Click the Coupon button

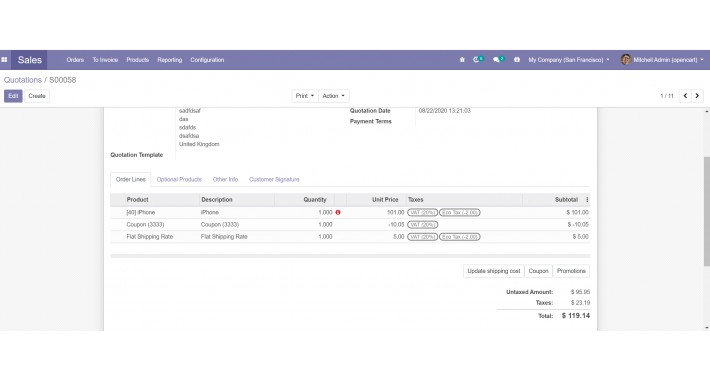pos(538,271)
